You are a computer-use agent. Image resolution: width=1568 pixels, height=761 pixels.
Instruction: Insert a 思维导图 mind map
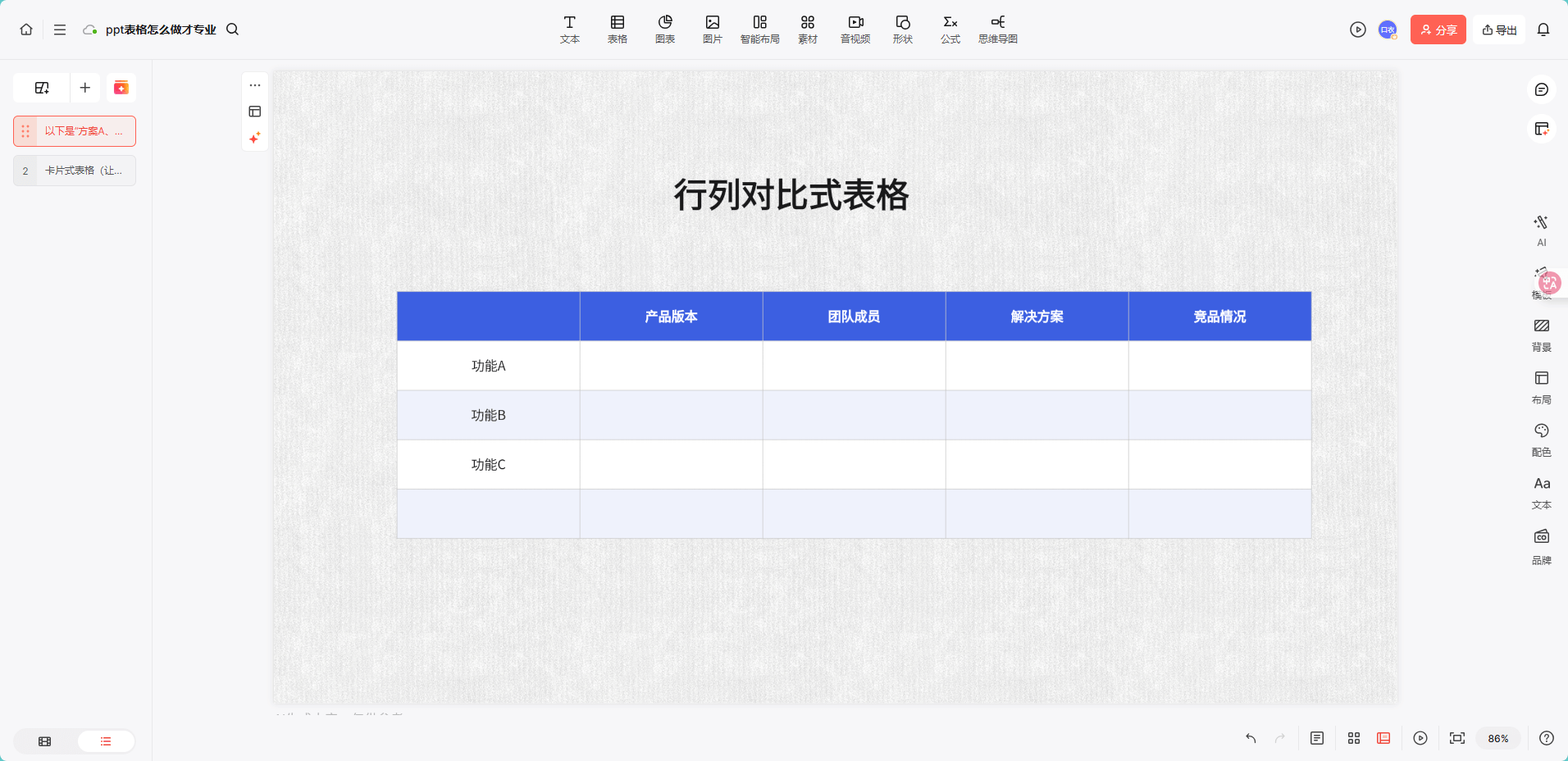997,29
